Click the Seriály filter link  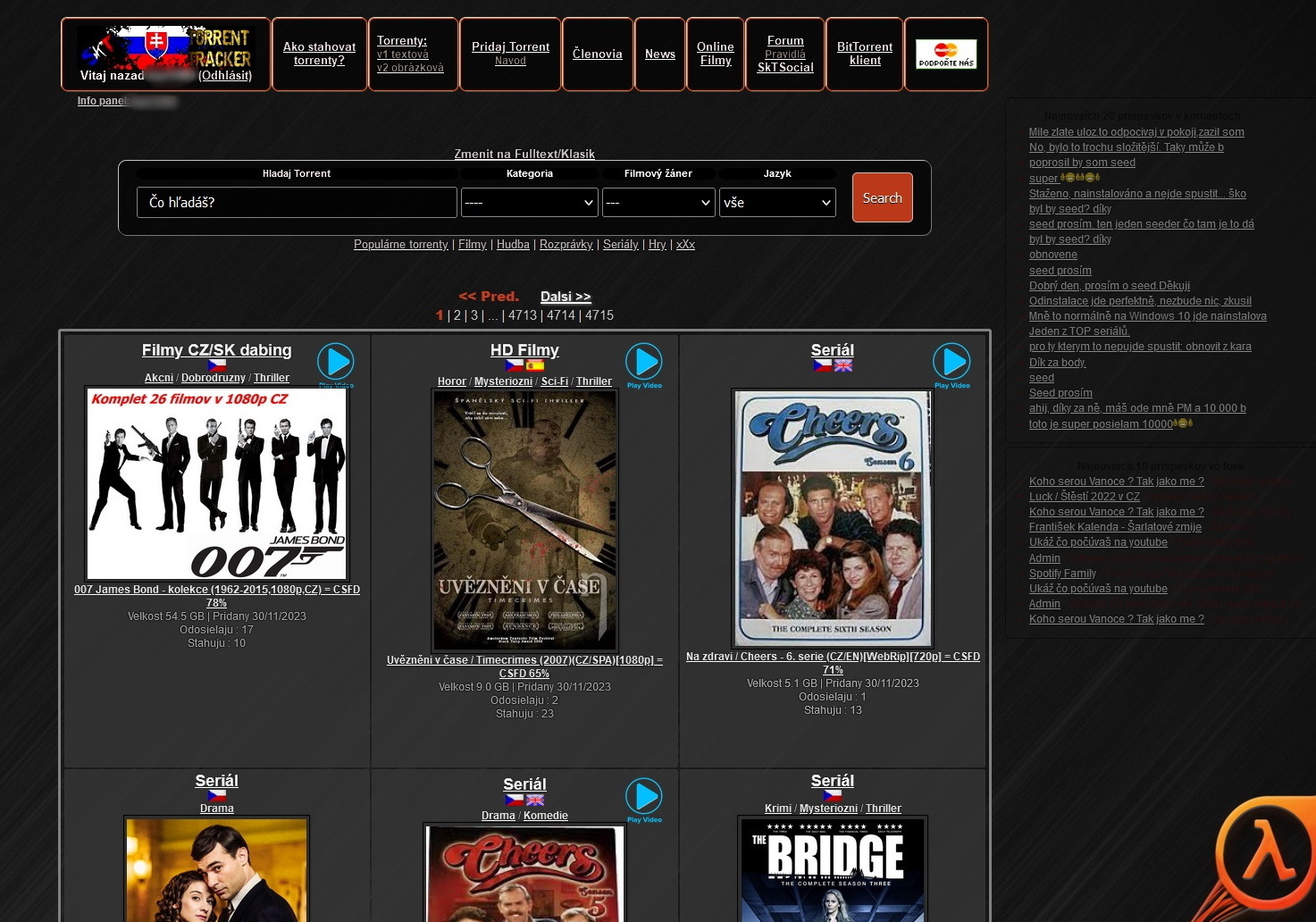(x=621, y=244)
